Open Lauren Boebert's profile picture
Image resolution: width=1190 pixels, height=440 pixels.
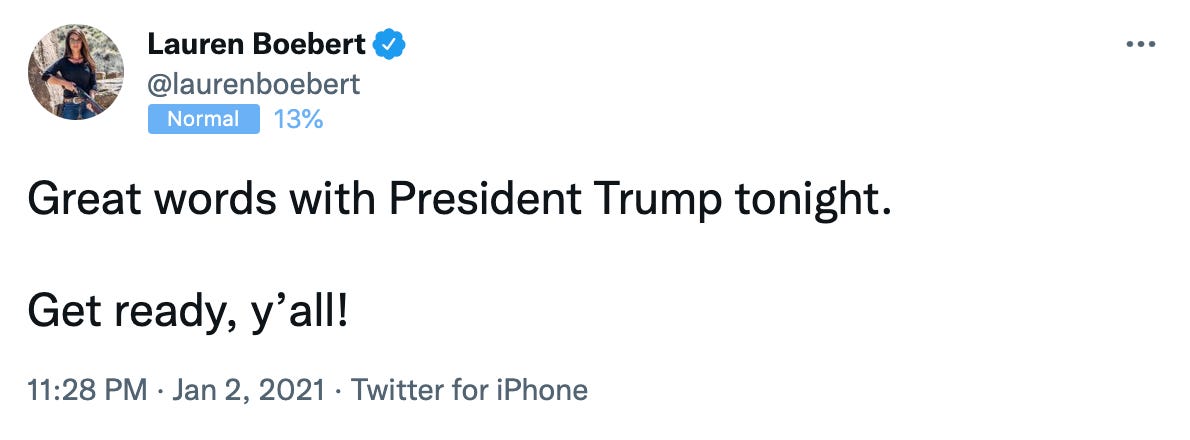click(76, 72)
